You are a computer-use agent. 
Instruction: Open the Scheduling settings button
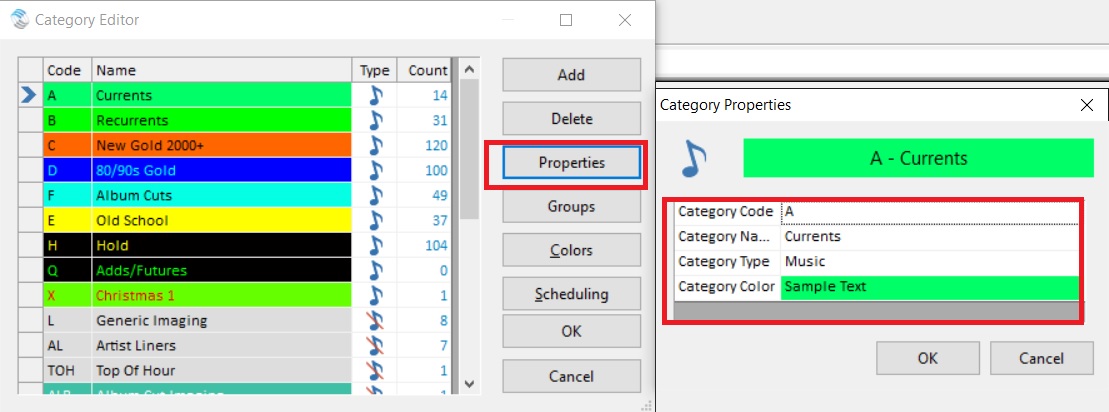coord(571,295)
